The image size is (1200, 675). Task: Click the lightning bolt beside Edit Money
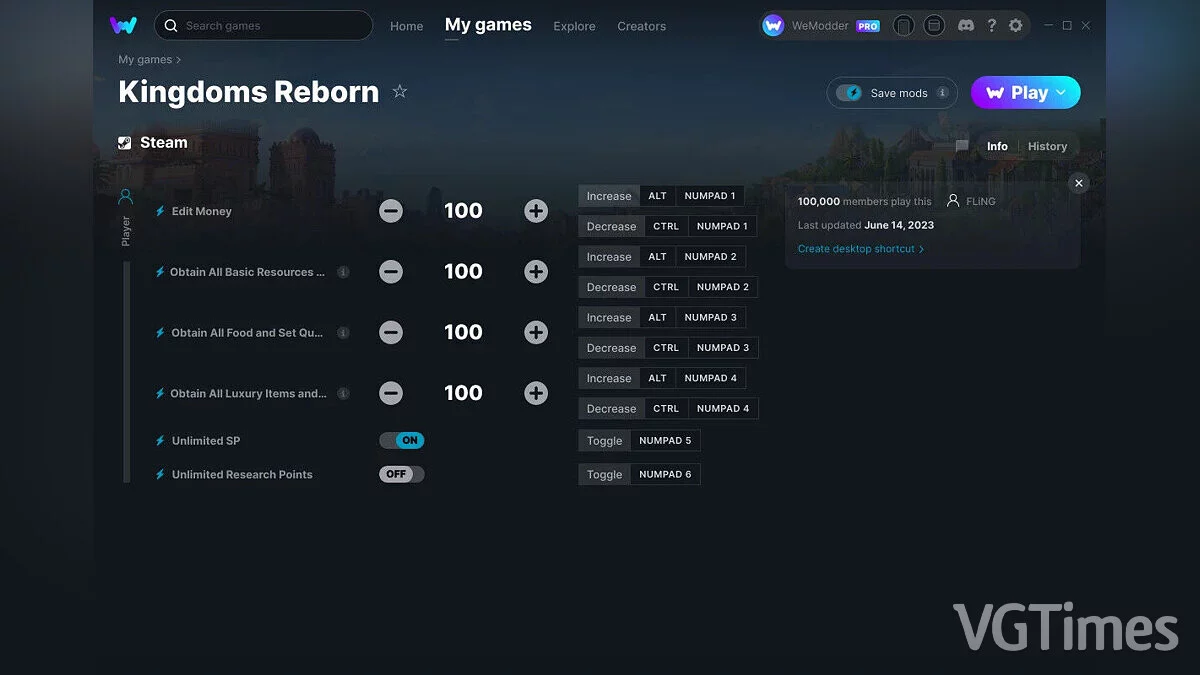160,211
